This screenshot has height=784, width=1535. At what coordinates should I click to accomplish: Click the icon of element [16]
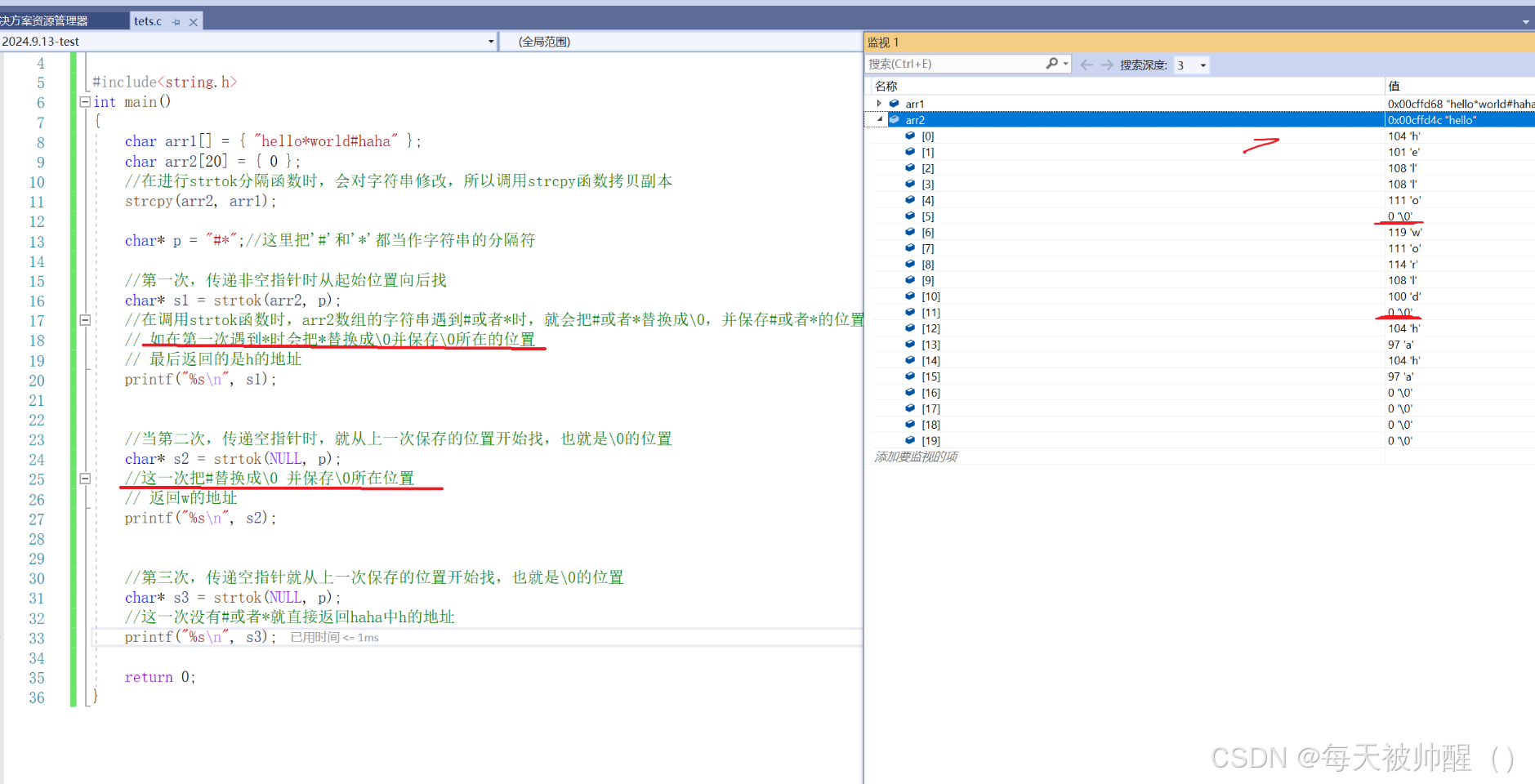pos(910,392)
